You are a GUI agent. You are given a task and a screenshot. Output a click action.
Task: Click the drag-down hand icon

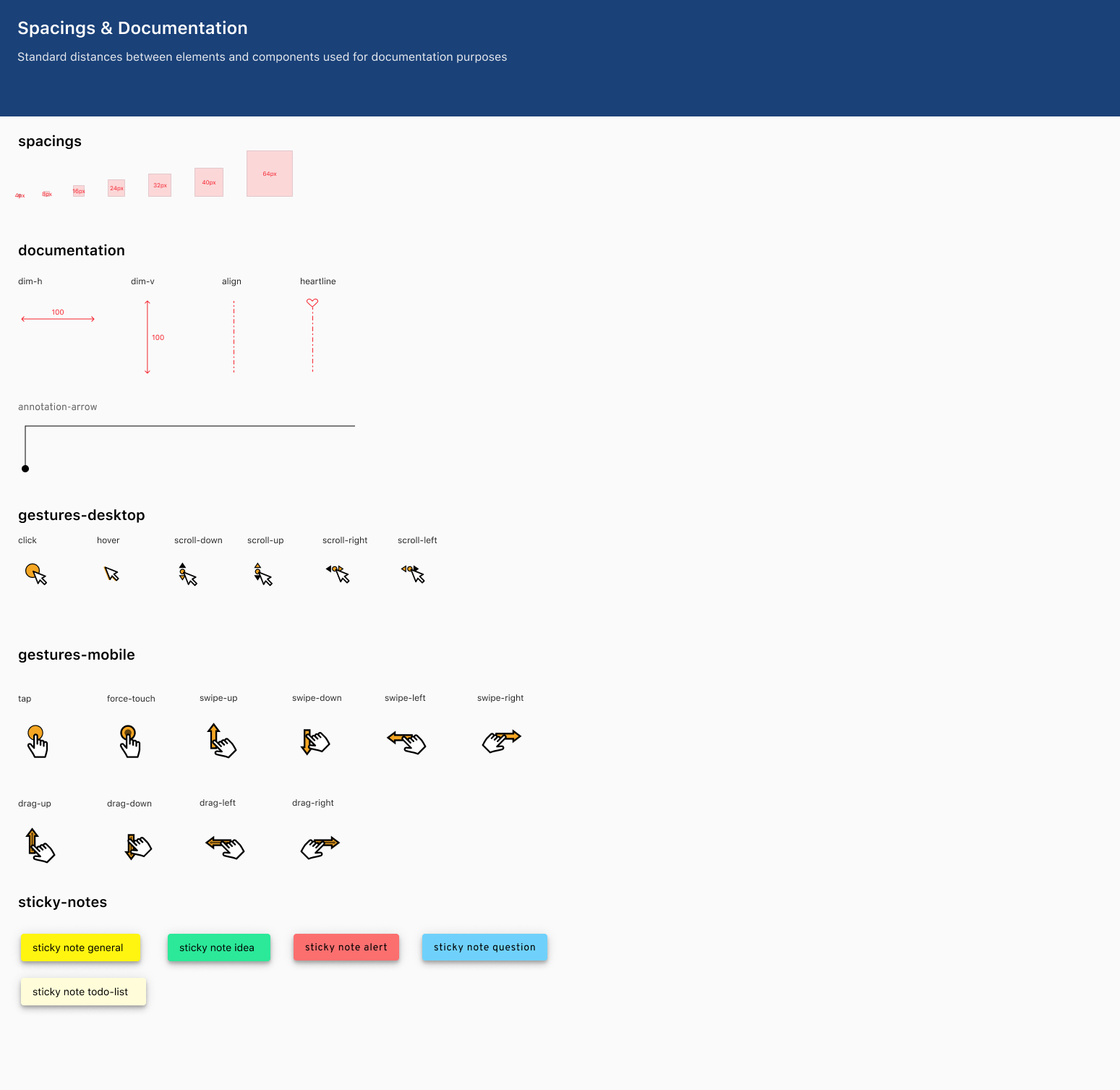tap(138, 846)
